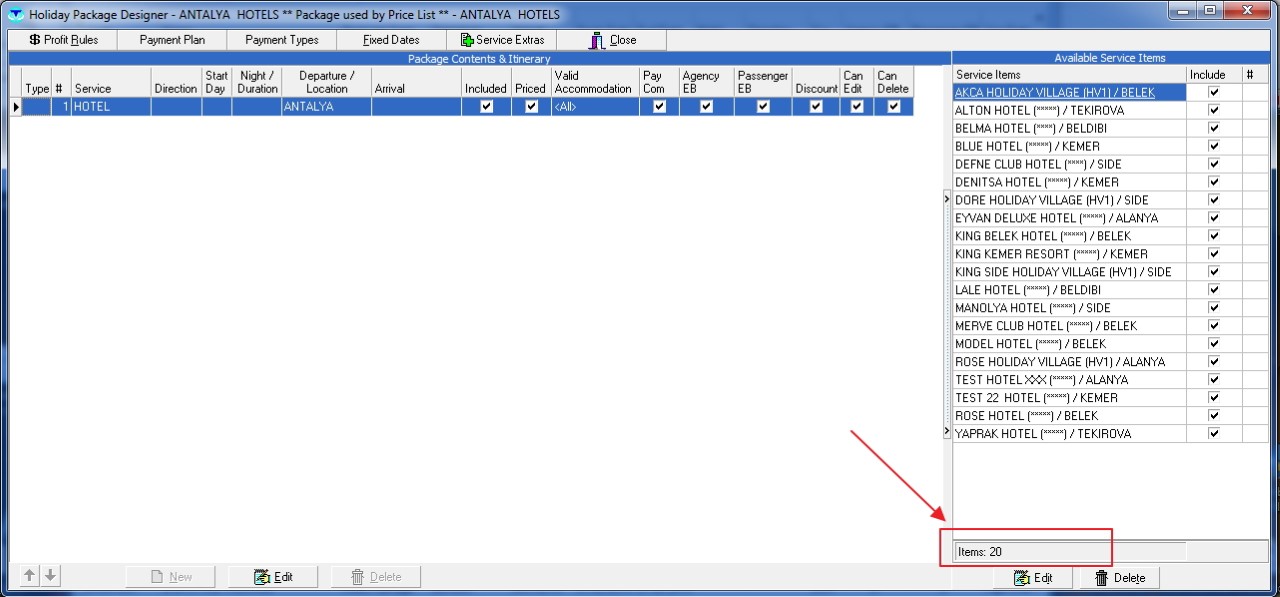Image resolution: width=1280 pixels, height=597 pixels.
Task: Click the Close door icon in the toolbar
Action: coord(597,40)
